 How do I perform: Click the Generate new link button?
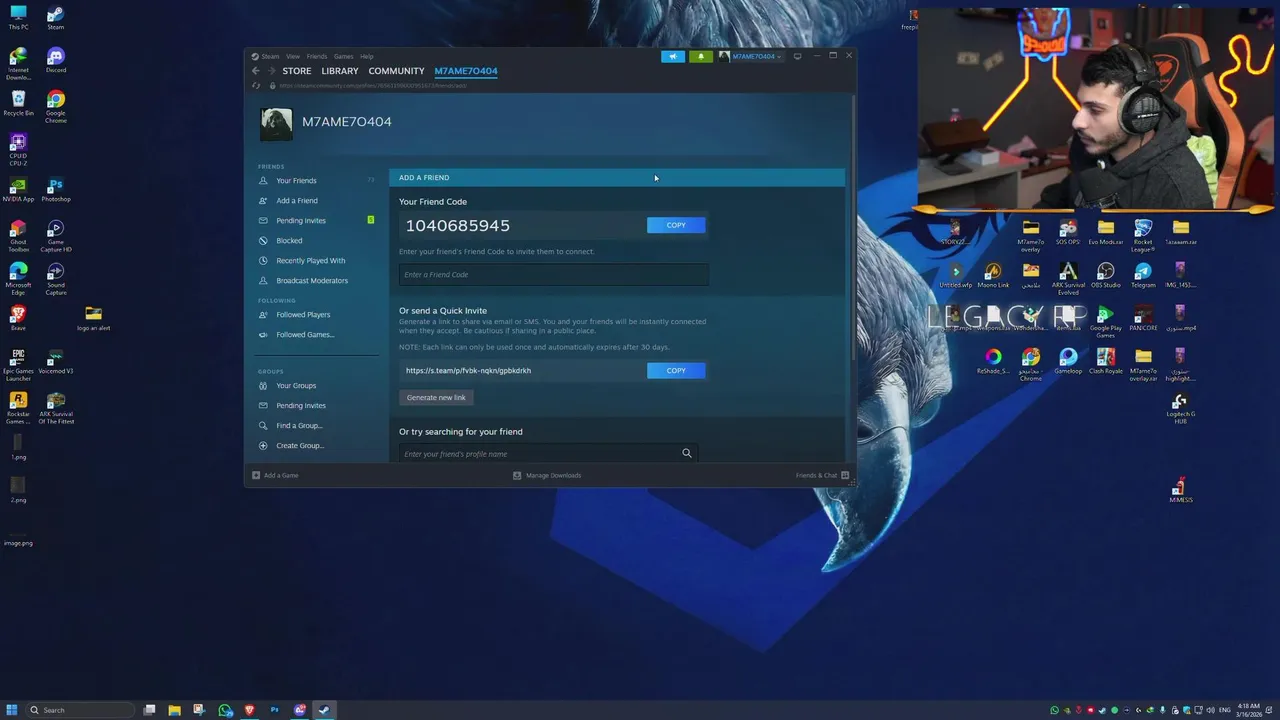436,397
